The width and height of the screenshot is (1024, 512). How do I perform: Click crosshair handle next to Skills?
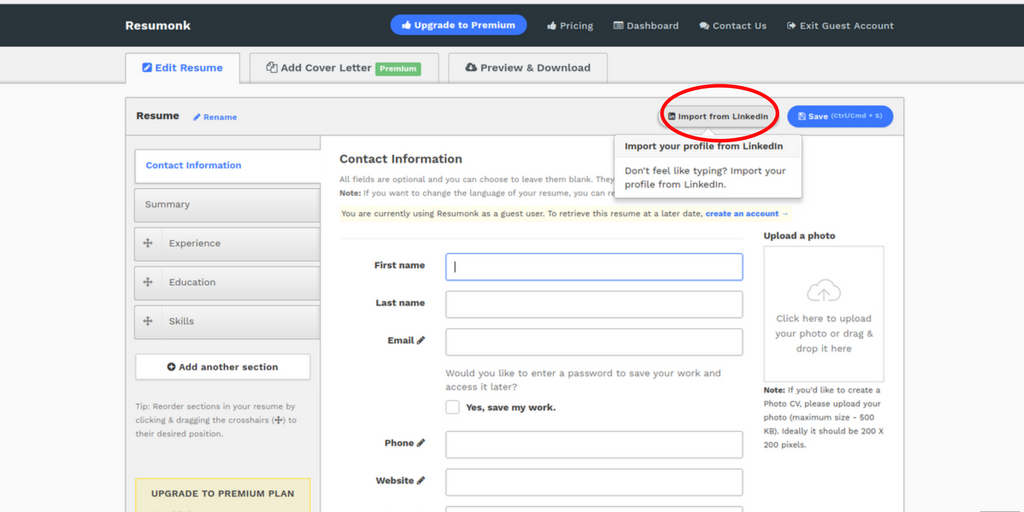tap(148, 321)
